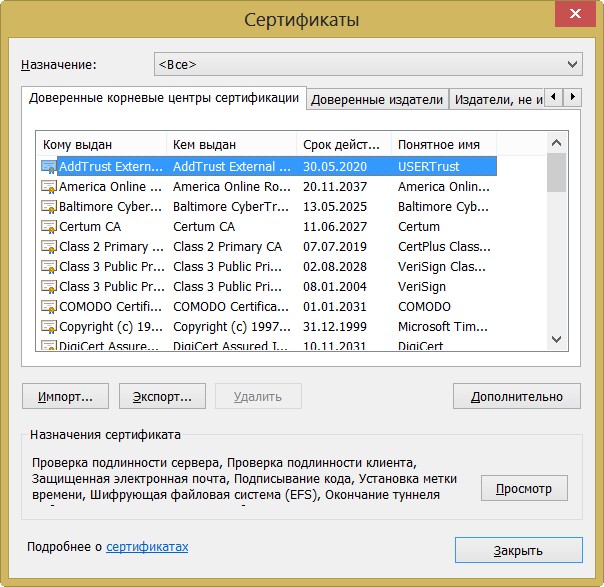Click the expiry date 08.01.2004
Screen dimensions: 604x587
click(x=335, y=287)
